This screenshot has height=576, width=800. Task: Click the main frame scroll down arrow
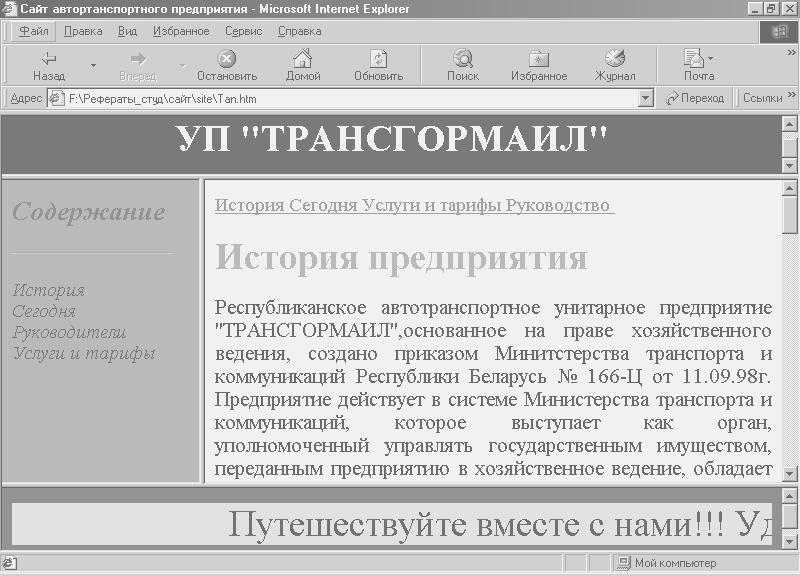tap(789, 474)
